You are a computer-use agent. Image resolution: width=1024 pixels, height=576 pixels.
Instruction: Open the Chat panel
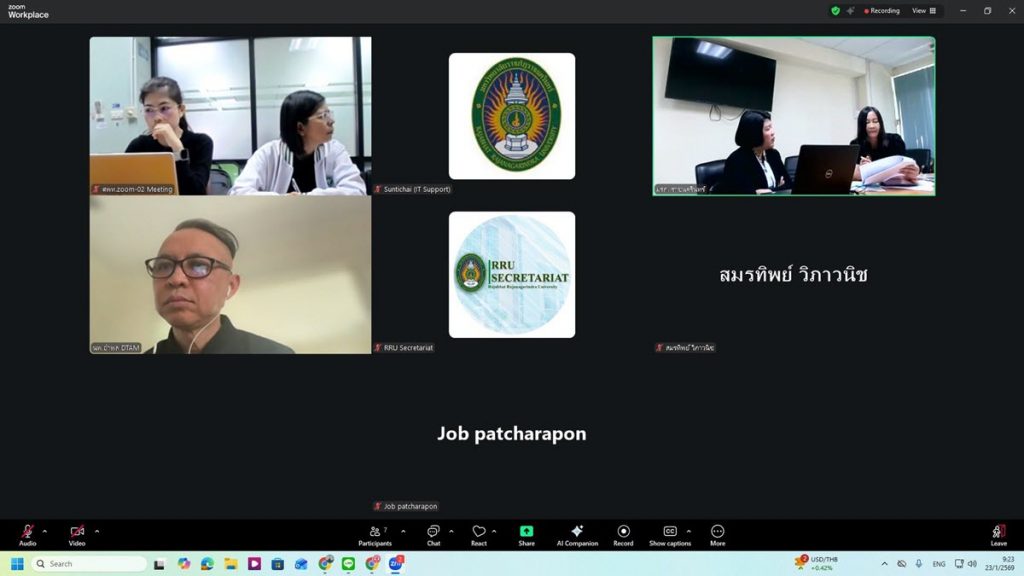(433, 533)
